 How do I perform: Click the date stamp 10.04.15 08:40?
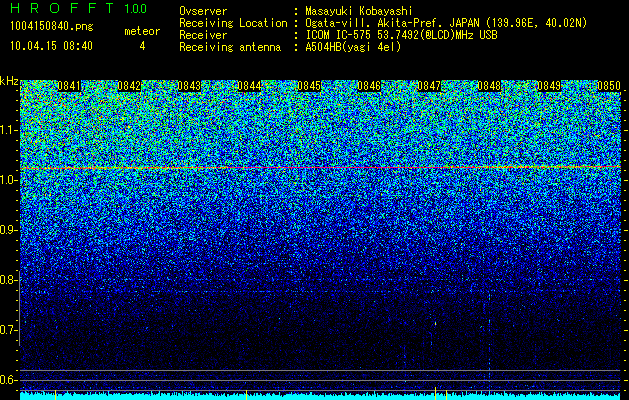coord(51,46)
